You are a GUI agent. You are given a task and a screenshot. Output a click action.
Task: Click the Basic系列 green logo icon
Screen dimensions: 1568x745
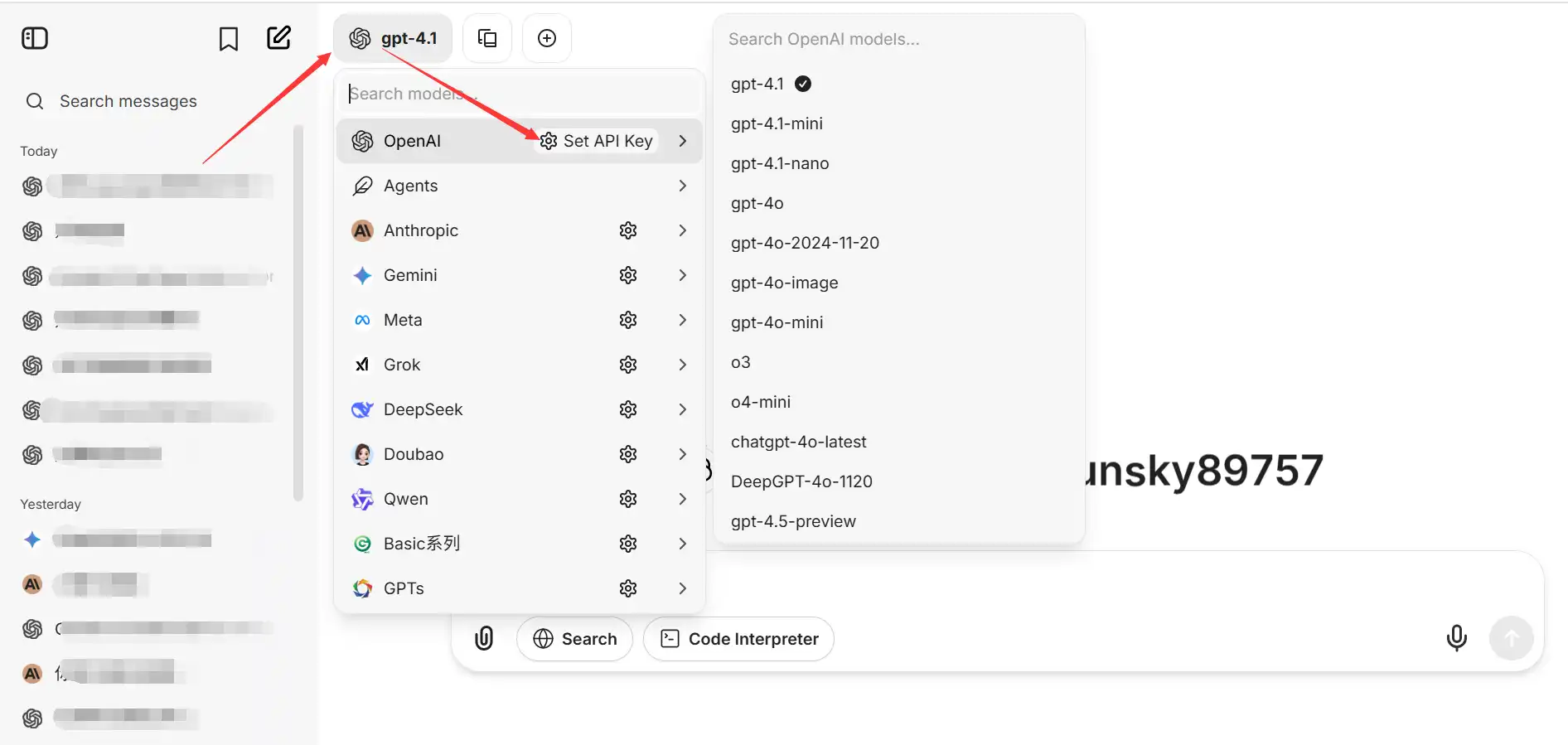click(362, 544)
